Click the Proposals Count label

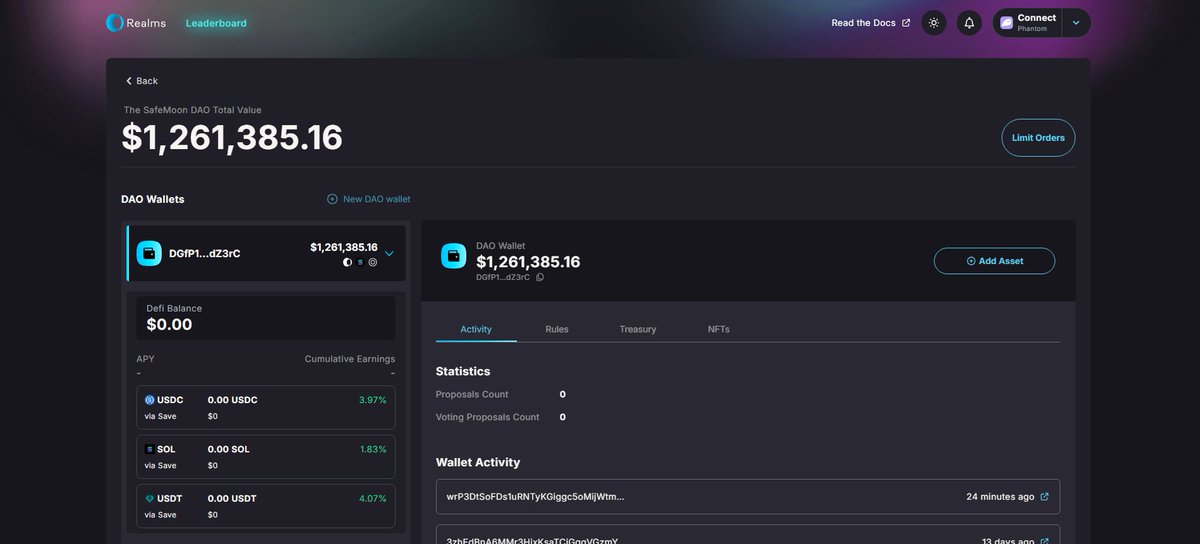click(472, 394)
